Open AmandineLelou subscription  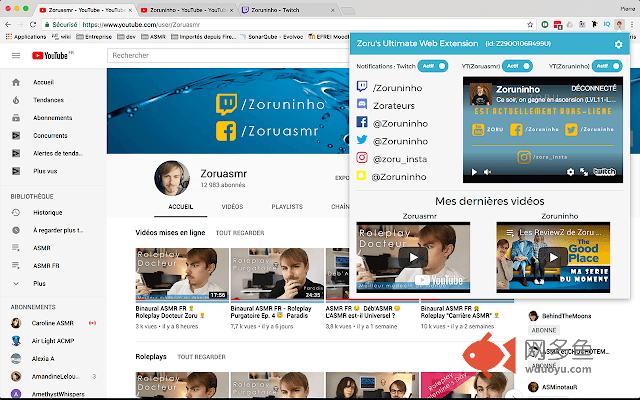[x=53, y=376]
